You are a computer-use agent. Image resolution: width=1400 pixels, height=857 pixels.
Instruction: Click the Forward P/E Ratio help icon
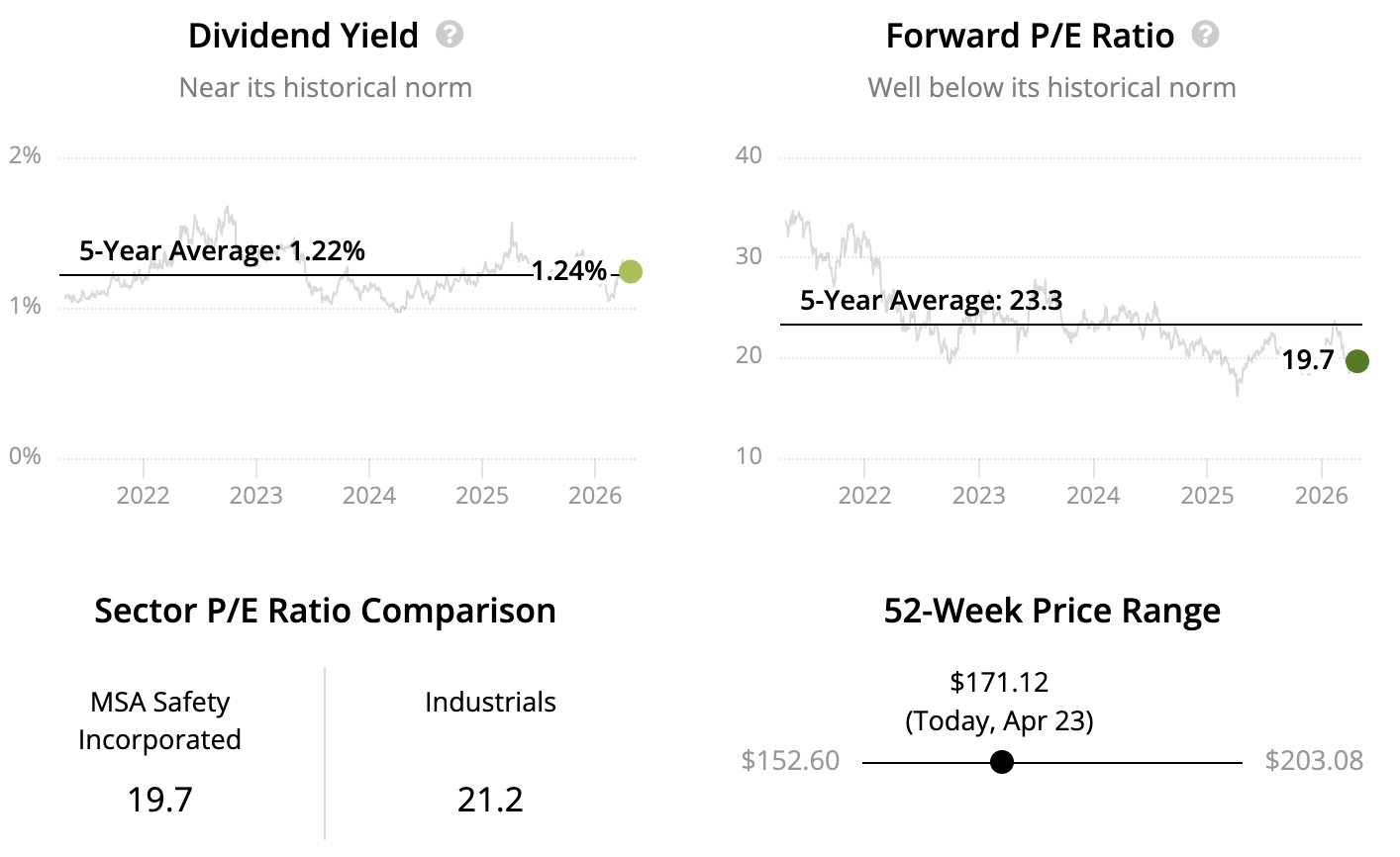tap(1205, 36)
